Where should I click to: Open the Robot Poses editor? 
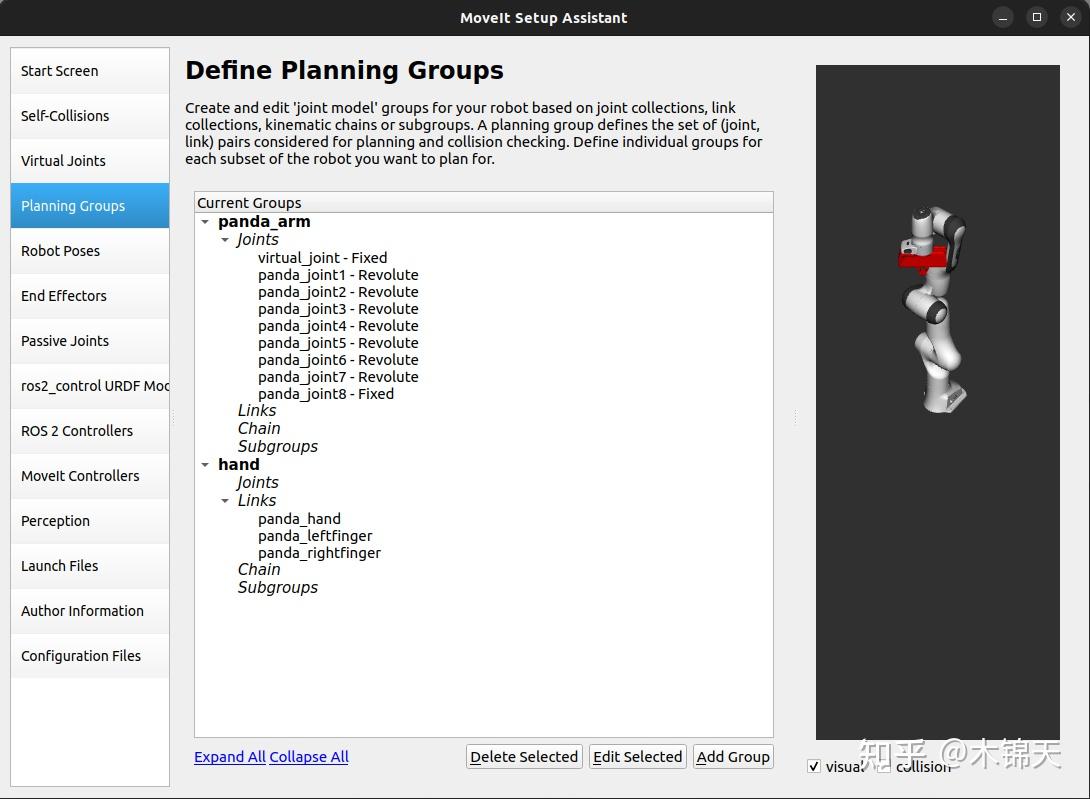(60, 250)
